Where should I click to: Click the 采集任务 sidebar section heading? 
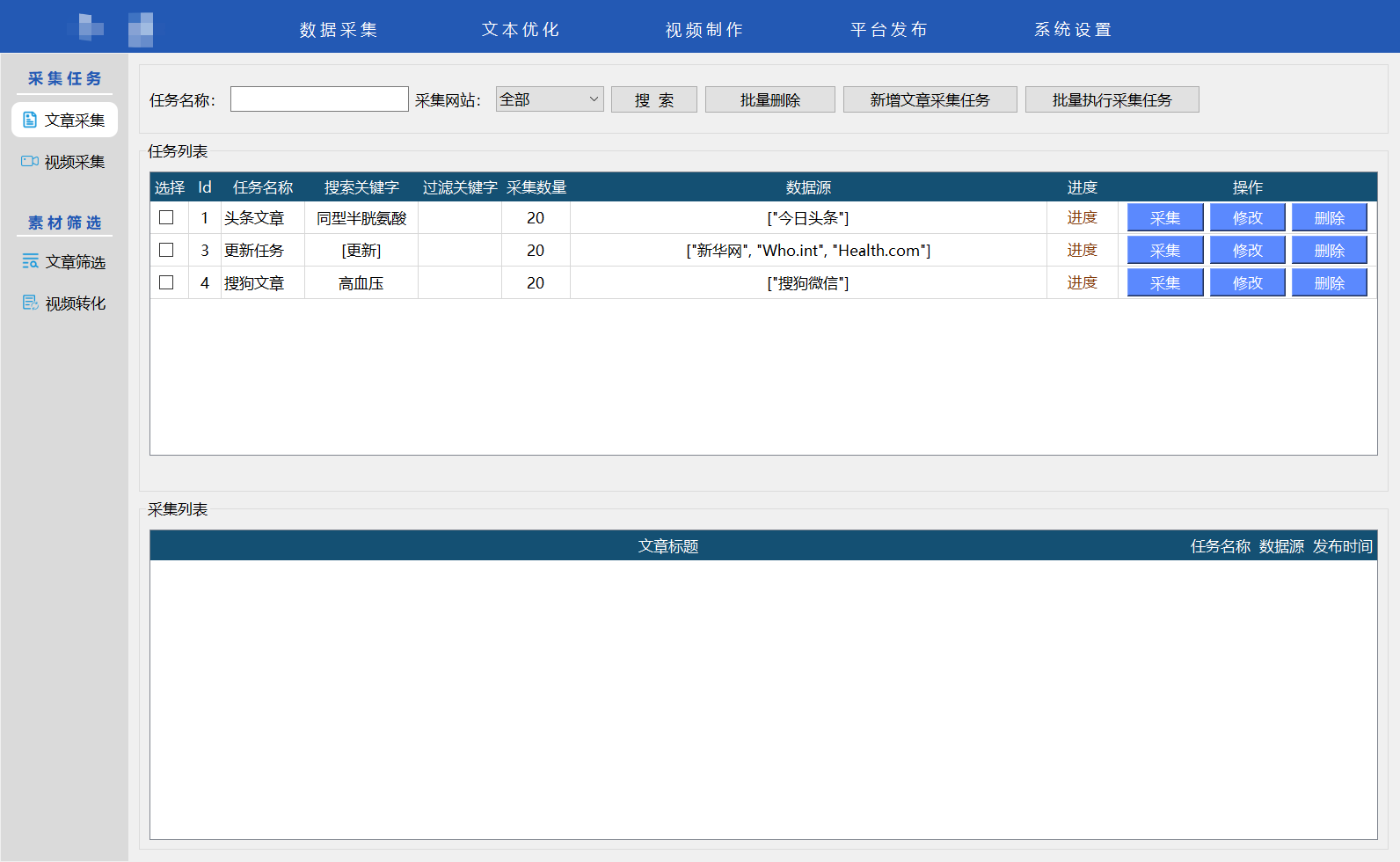click(64, 78)
